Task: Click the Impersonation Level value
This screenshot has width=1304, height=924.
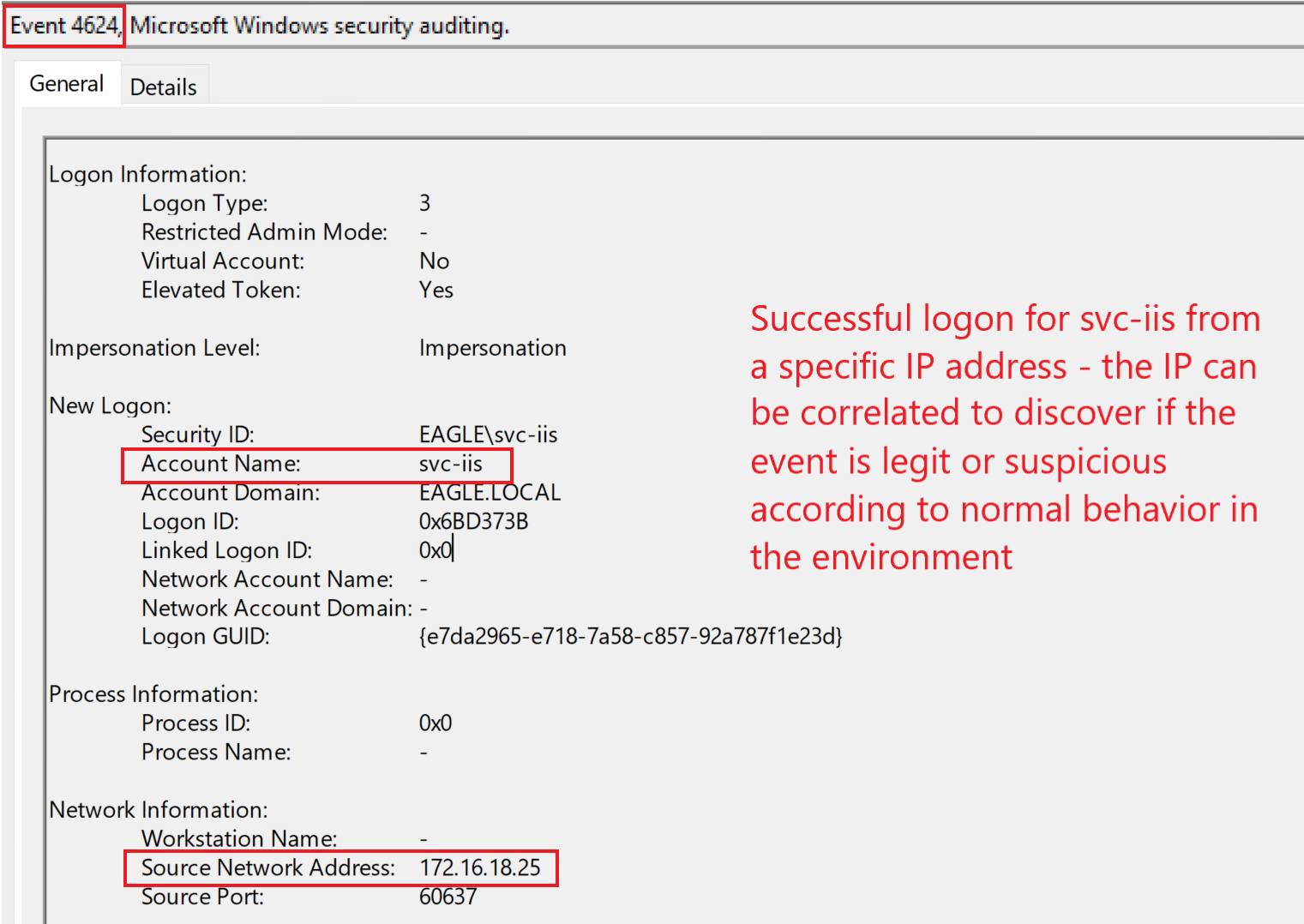Action: click(492, 348)
